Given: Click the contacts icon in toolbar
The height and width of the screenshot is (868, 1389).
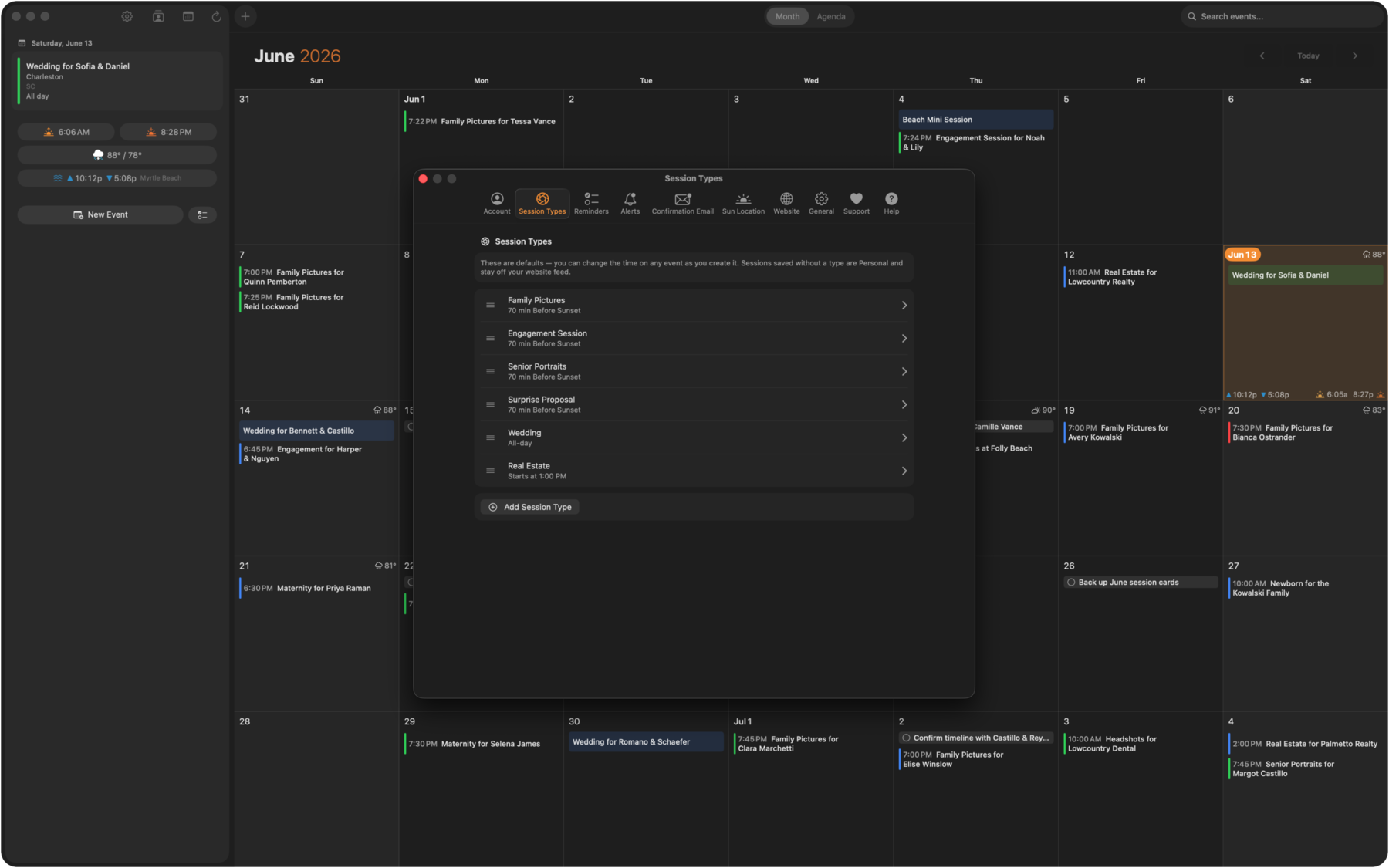Looking at the screenshot, I should click(x=158, y=16).
